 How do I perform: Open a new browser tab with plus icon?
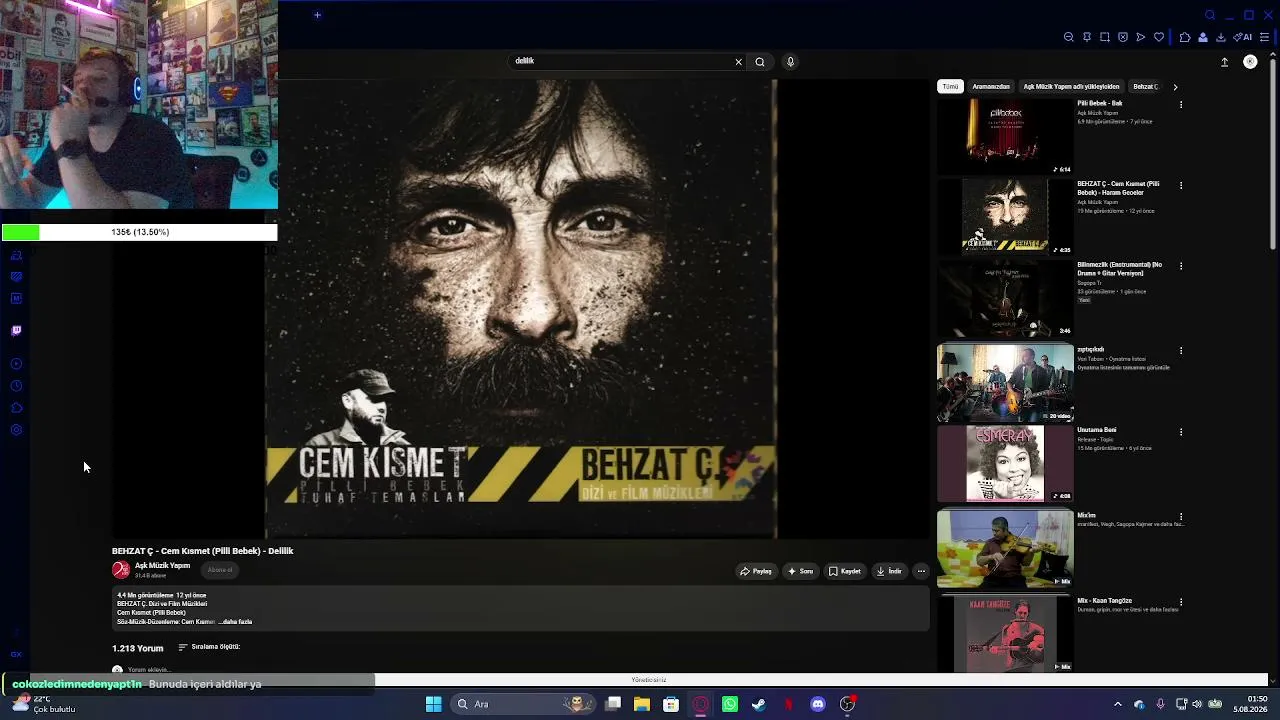tap(317, 15)
